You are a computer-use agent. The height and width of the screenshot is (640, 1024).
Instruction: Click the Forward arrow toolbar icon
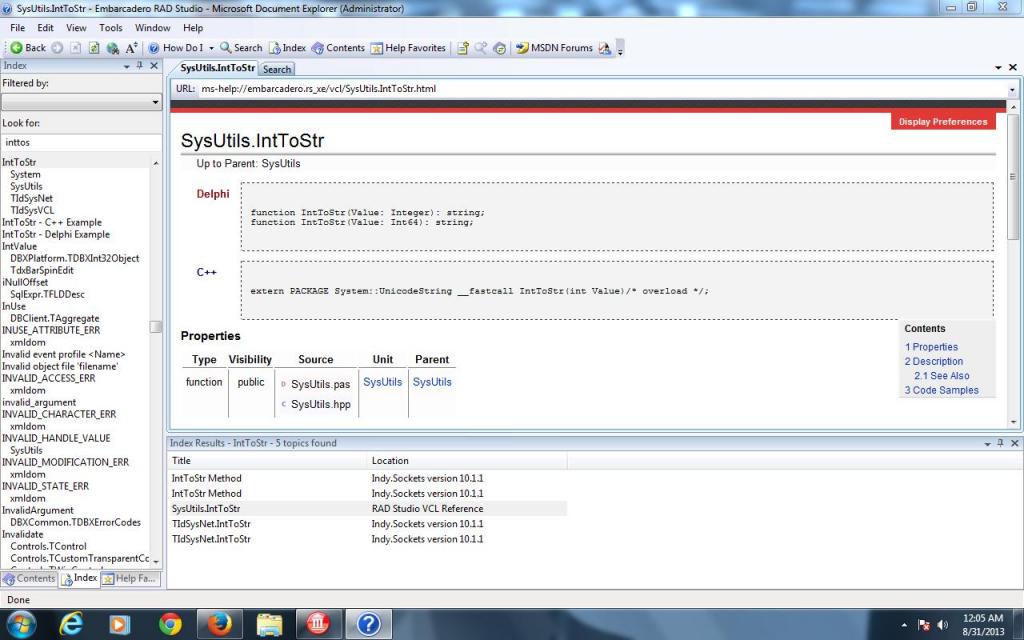pos(57,48)
